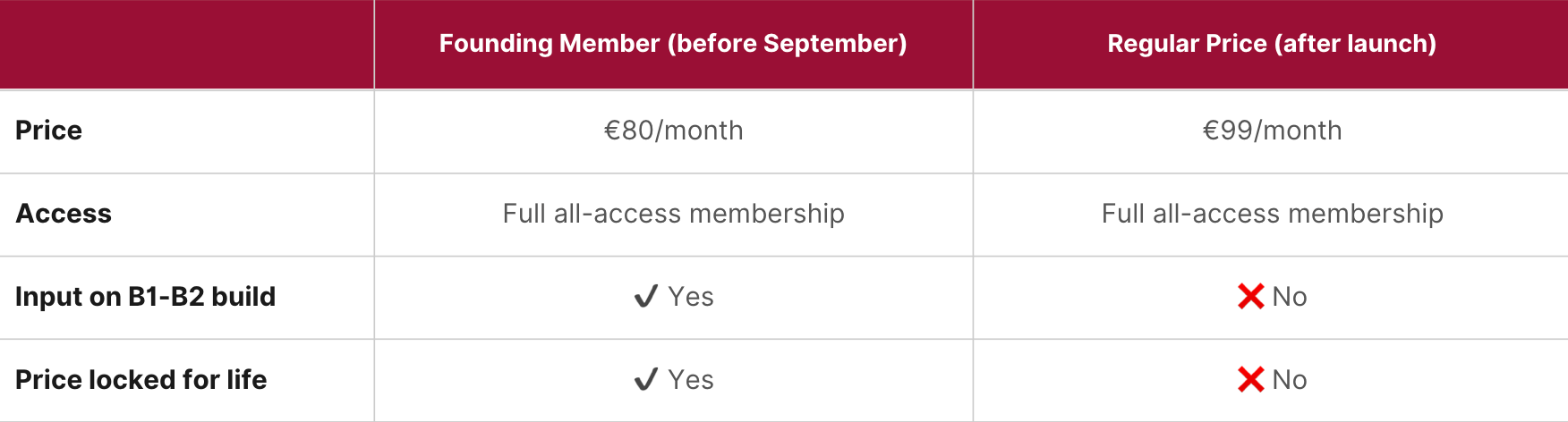The height and width of the screenshot is (422, 1568).
Task: Click the red X icon in Input on B1-B2 row
Action: coord(1250,297)
